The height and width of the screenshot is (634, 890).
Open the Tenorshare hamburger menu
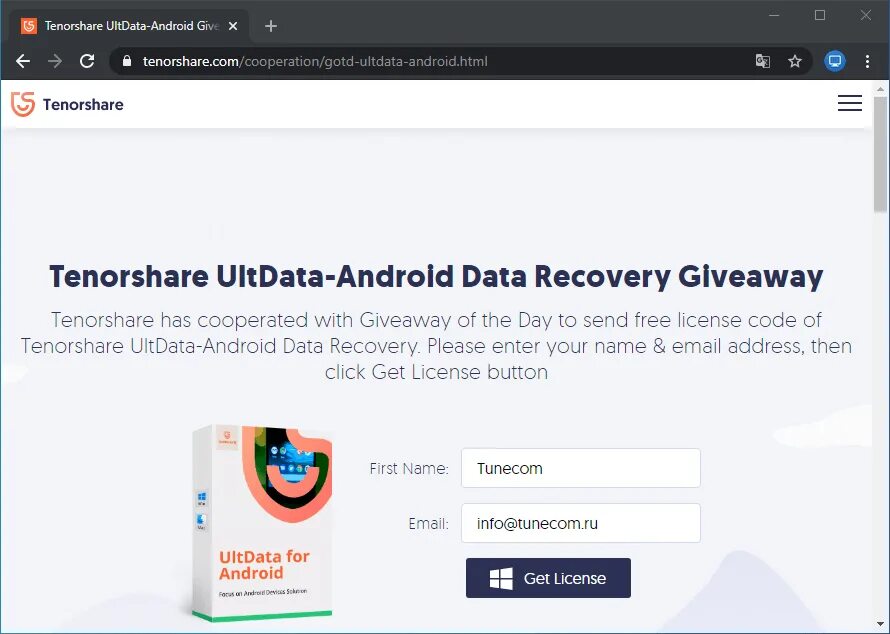pos(850,103)
